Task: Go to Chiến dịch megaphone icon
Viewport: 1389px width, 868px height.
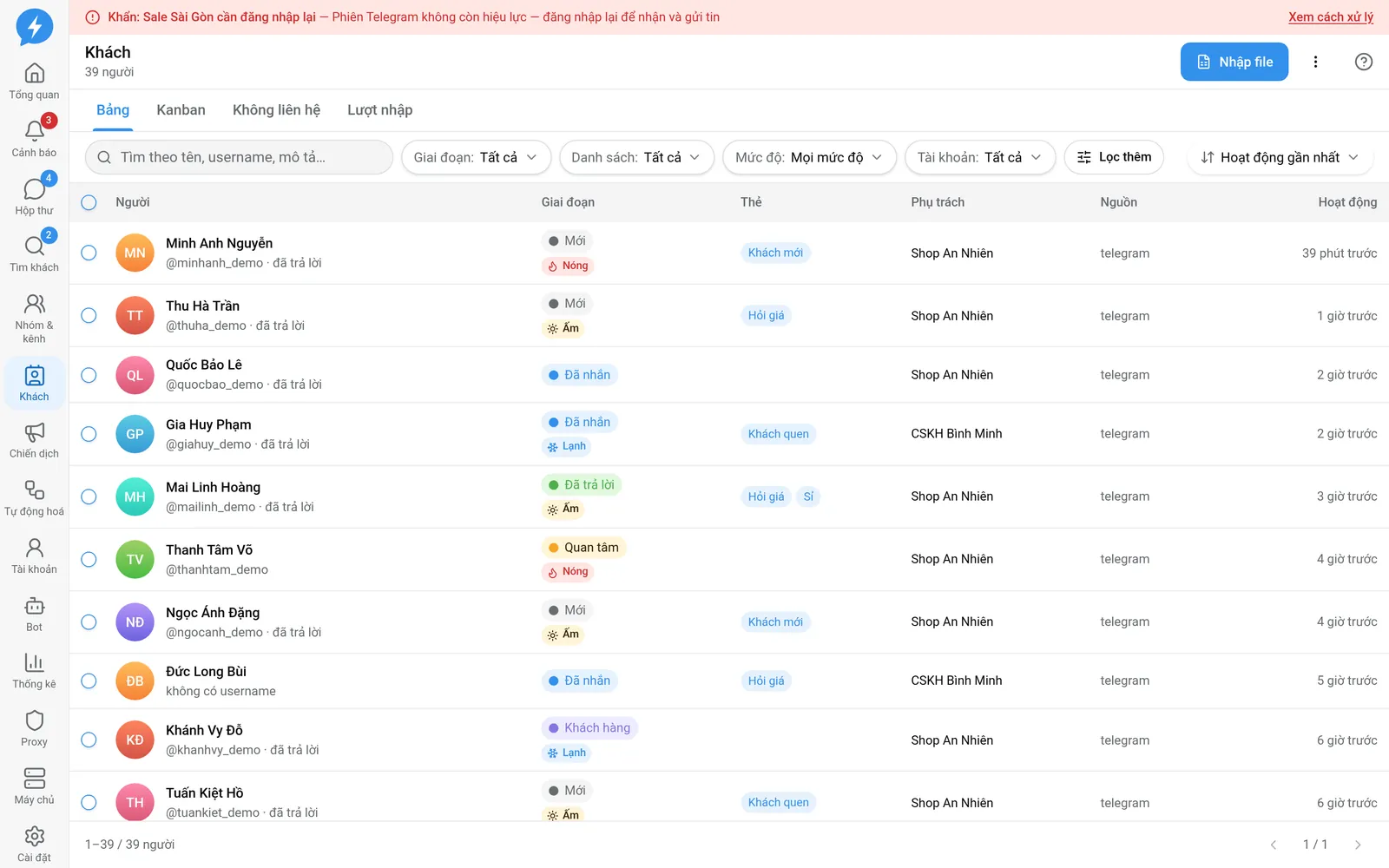Action: click(34, 432)
